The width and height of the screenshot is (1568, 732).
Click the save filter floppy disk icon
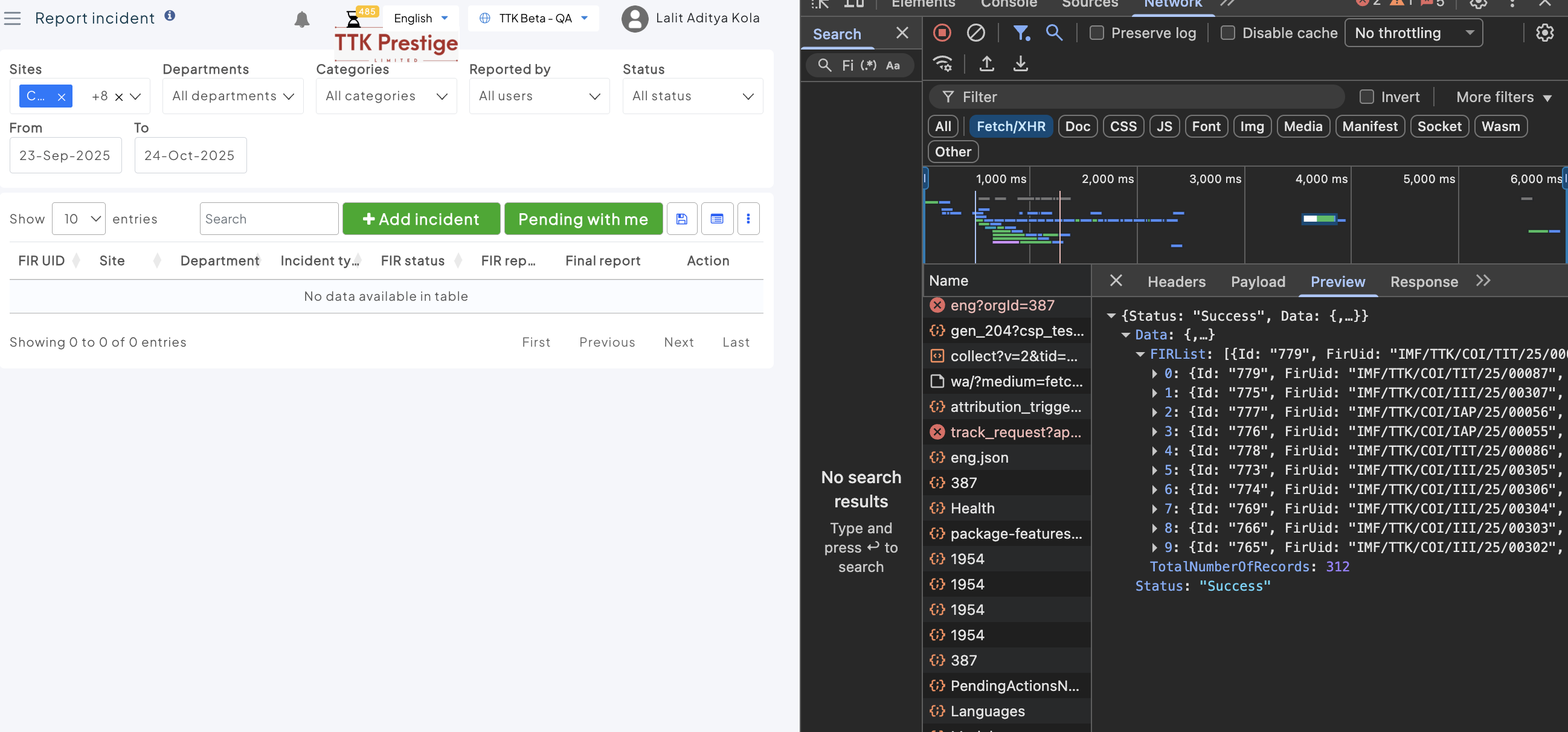[x=682, y=219]
